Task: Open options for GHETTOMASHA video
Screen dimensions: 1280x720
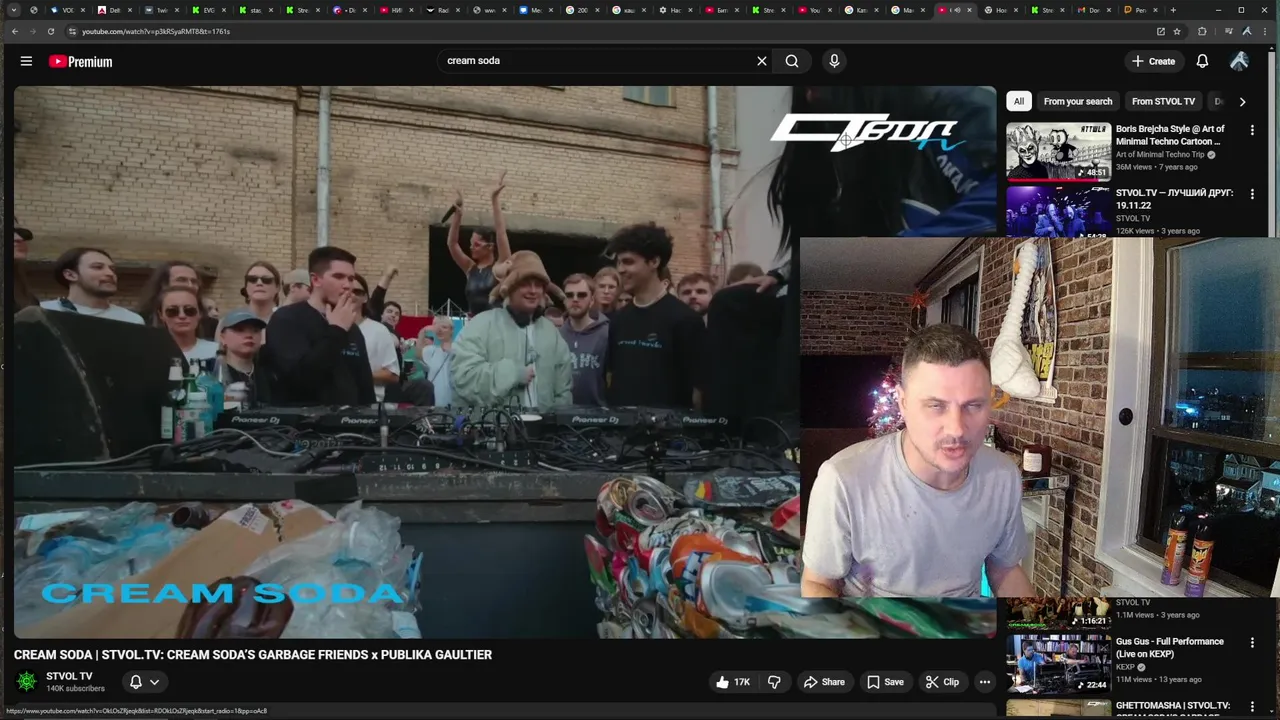Action: tap(1251, 707)
